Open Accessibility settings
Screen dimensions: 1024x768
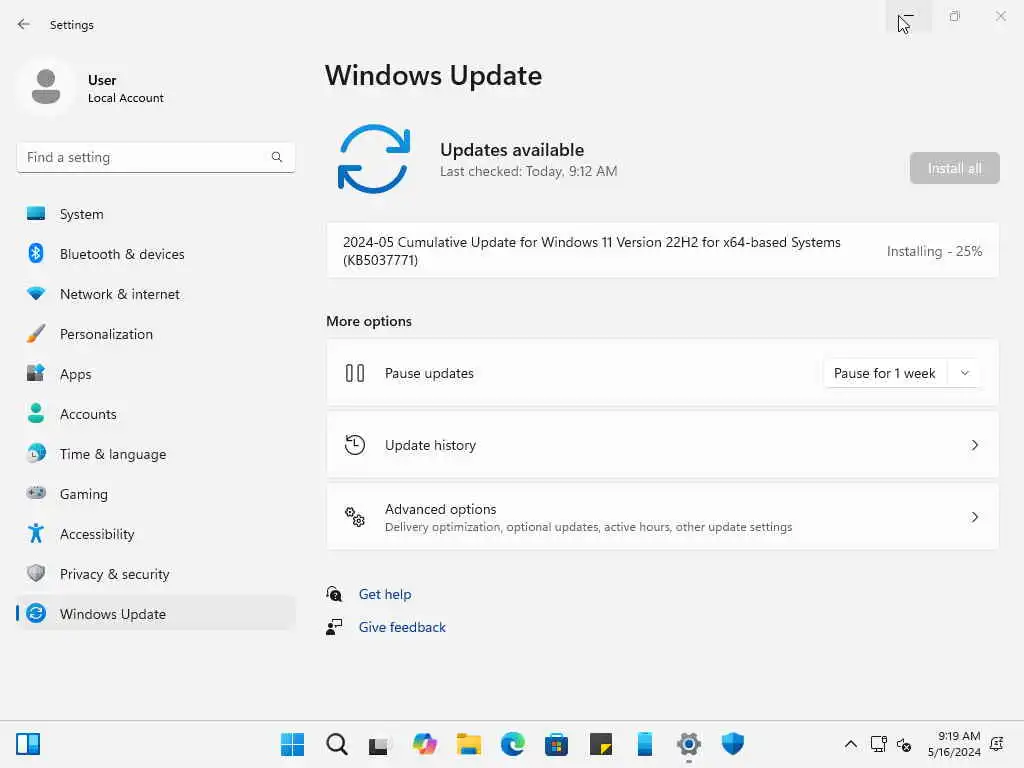[x=155, y=534]
